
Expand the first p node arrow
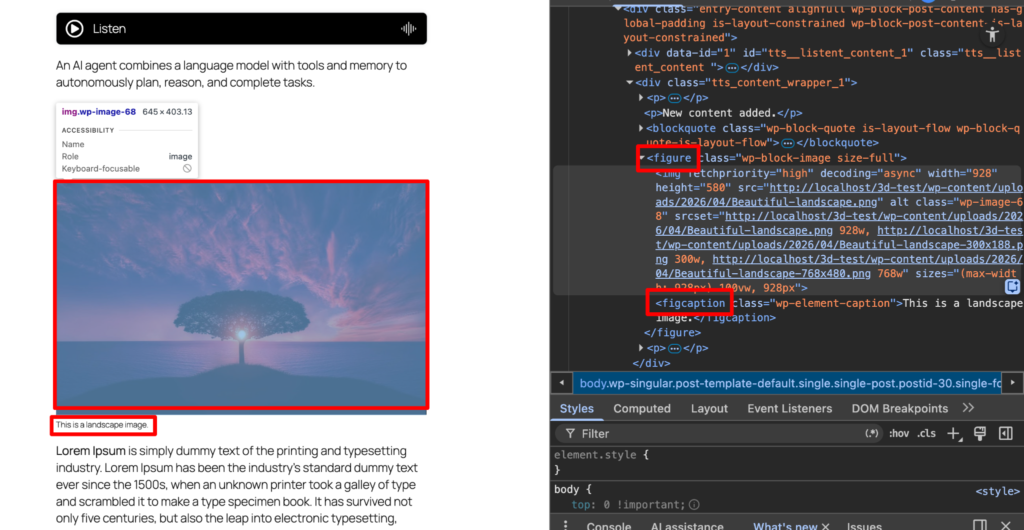641,98
